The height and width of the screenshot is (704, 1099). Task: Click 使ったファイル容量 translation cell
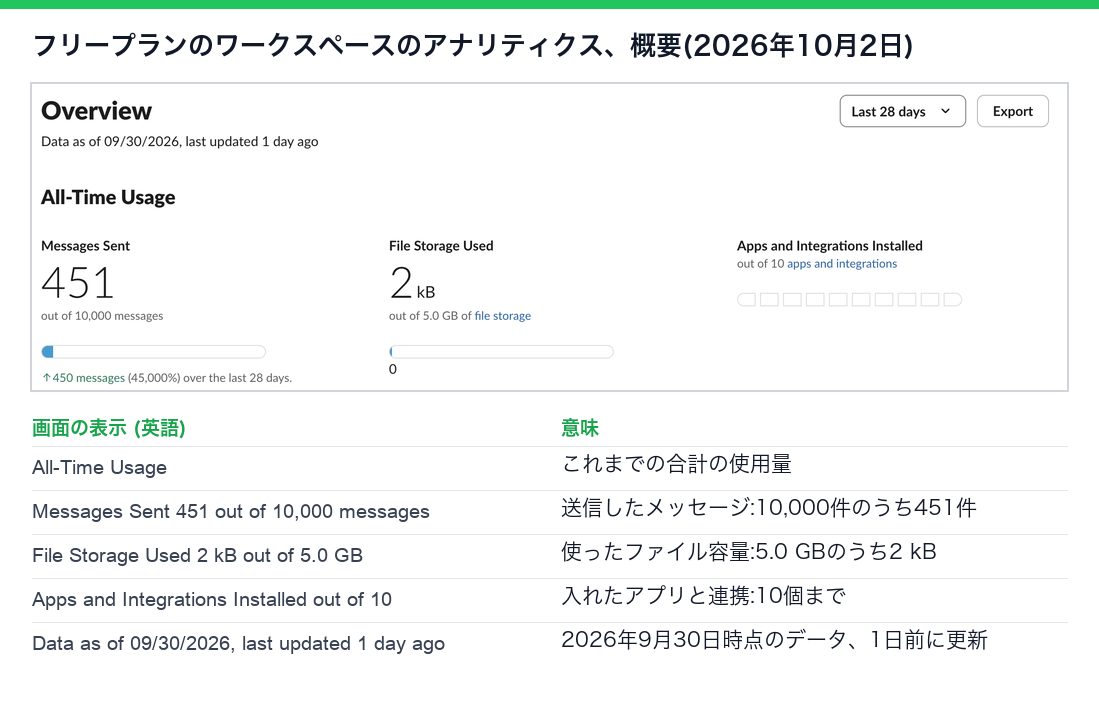coord(749,552)
